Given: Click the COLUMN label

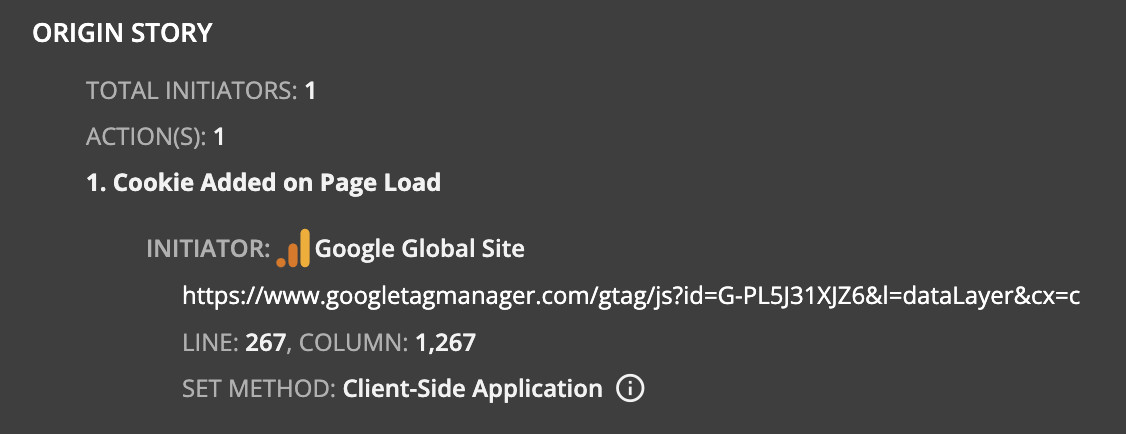Looking at the screenshot, I should pos(351,343).
